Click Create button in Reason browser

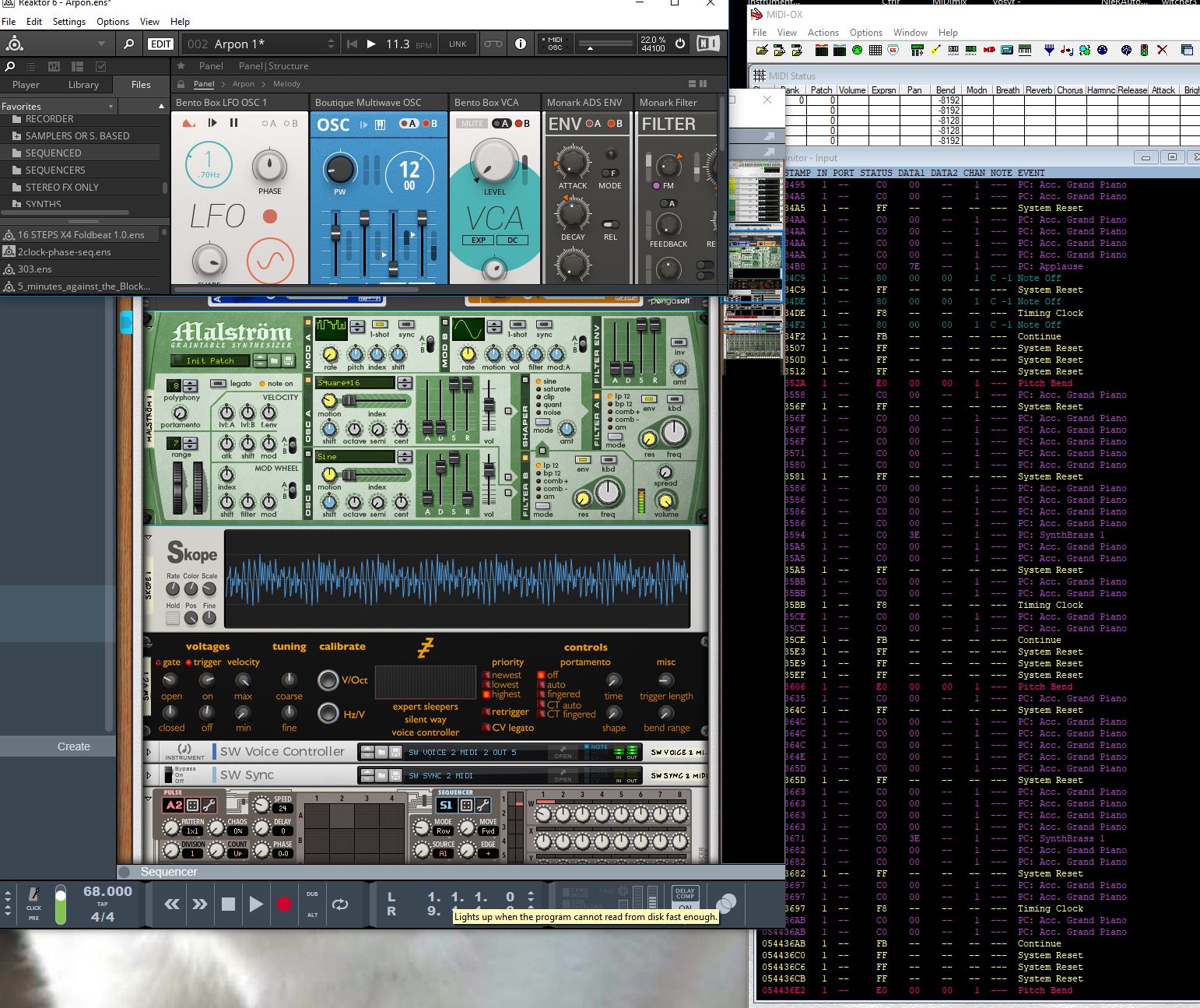pos(74,746)
